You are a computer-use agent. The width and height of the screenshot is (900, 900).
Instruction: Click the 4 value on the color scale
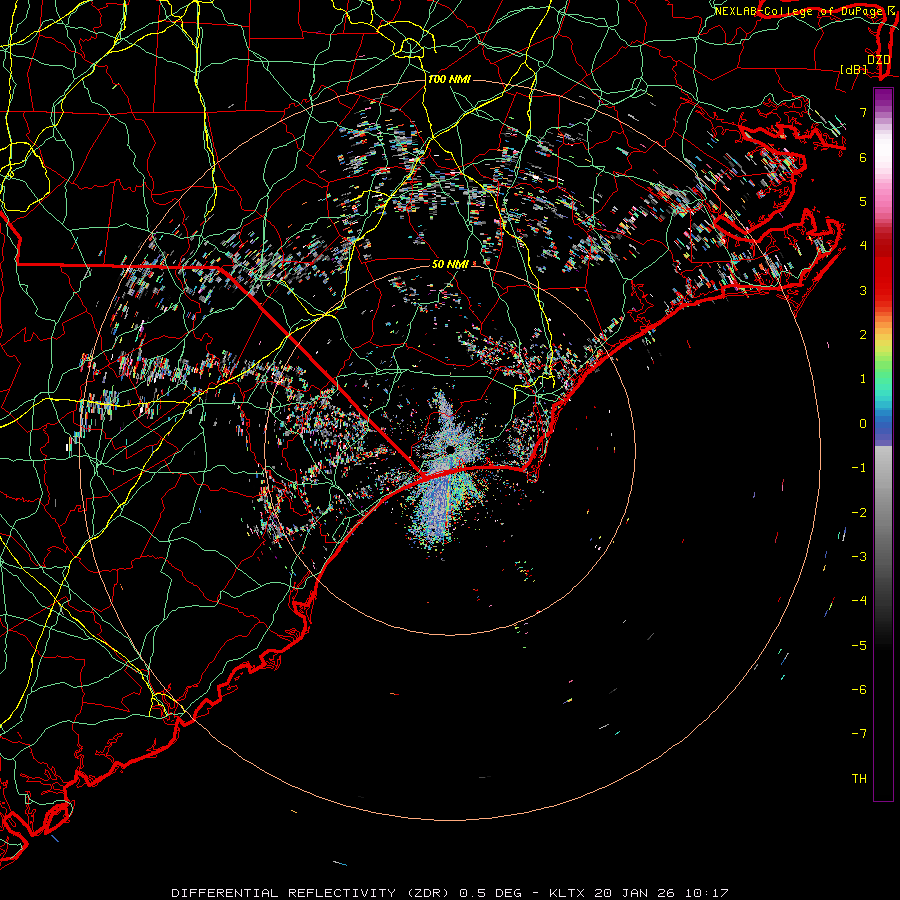point(863,246)
